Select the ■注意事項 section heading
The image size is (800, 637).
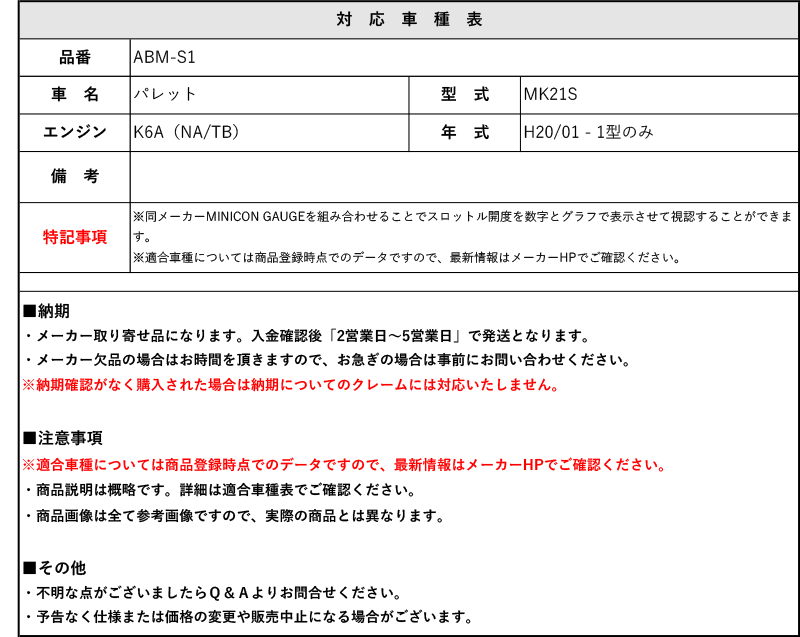coord(61,438)
